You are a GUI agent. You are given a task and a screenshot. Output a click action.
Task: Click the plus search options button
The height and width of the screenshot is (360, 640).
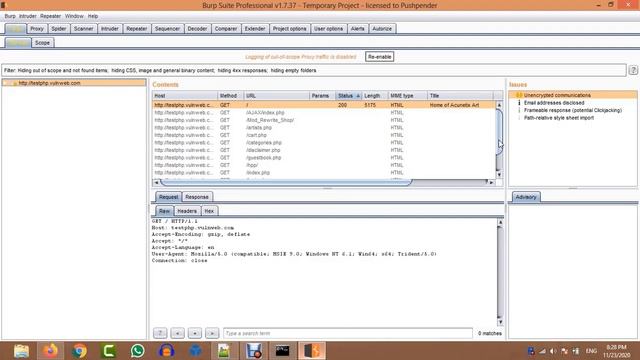(195, 333)
